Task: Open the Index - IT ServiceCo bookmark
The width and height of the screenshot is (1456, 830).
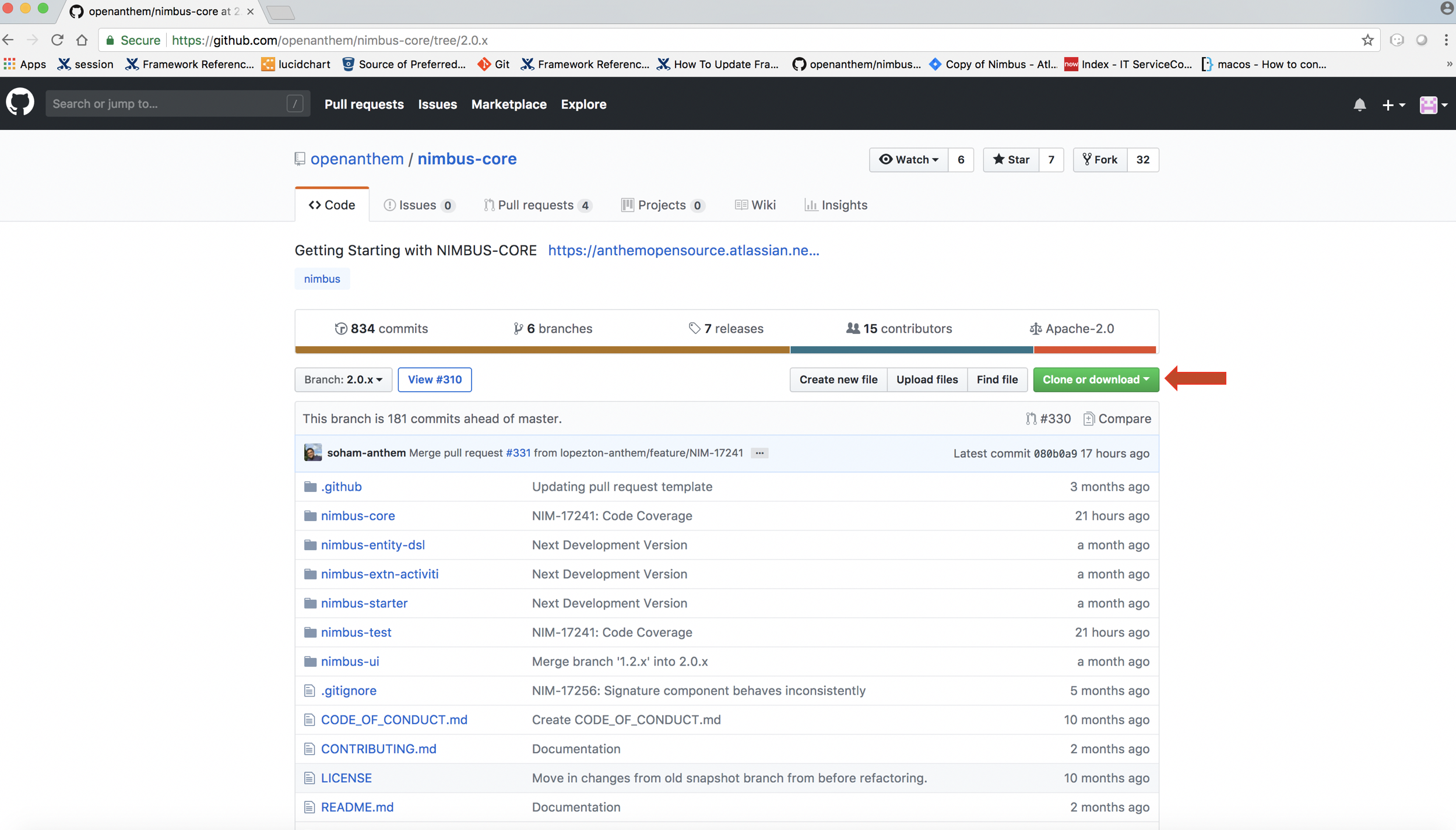Action: [1128, 64]
